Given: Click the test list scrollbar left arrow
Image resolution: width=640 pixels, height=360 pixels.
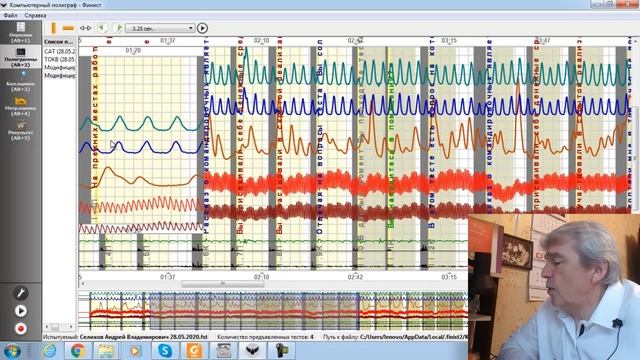Looking at the screenshot, I should coord(47,327).
